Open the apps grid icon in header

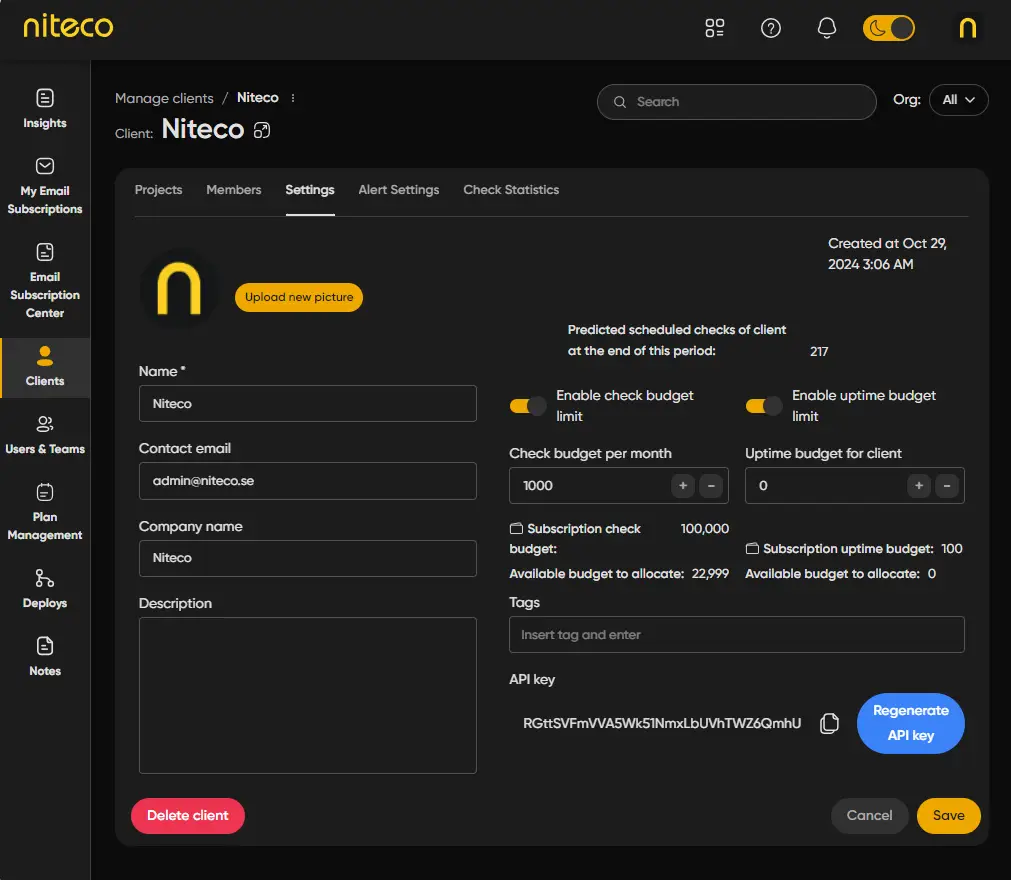point(714,28)
